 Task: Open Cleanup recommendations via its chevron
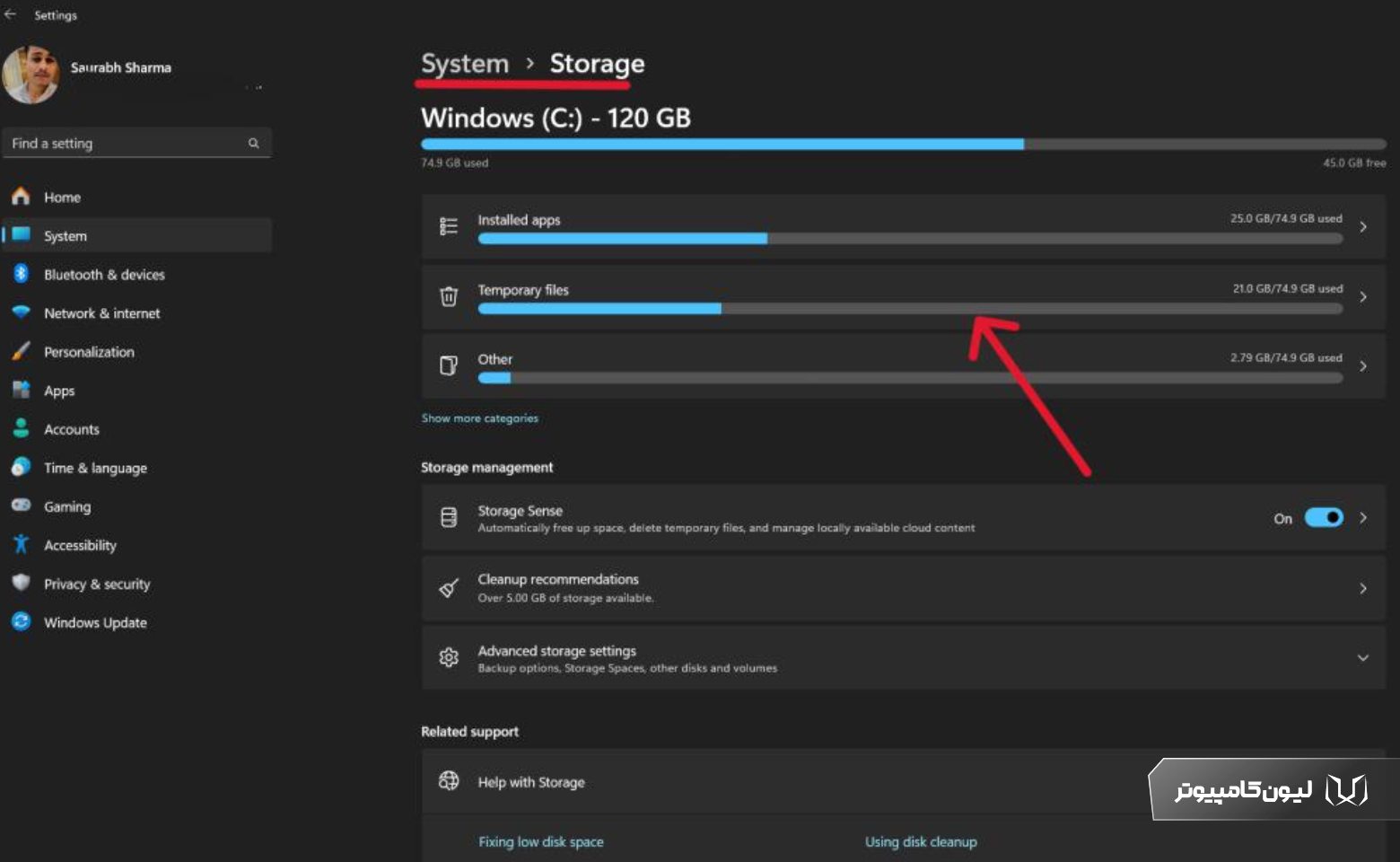tap(1362, 588)
